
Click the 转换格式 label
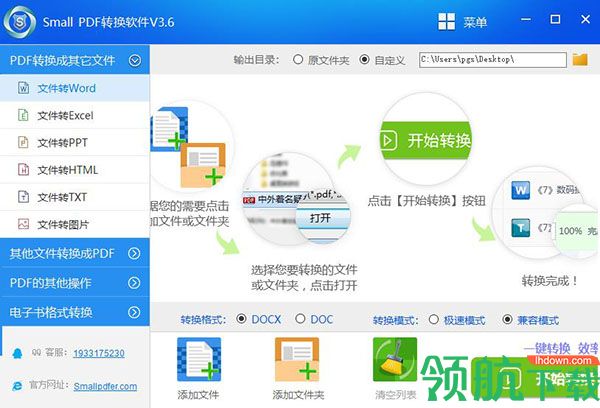pyautogui.click(x=203, y=320)
